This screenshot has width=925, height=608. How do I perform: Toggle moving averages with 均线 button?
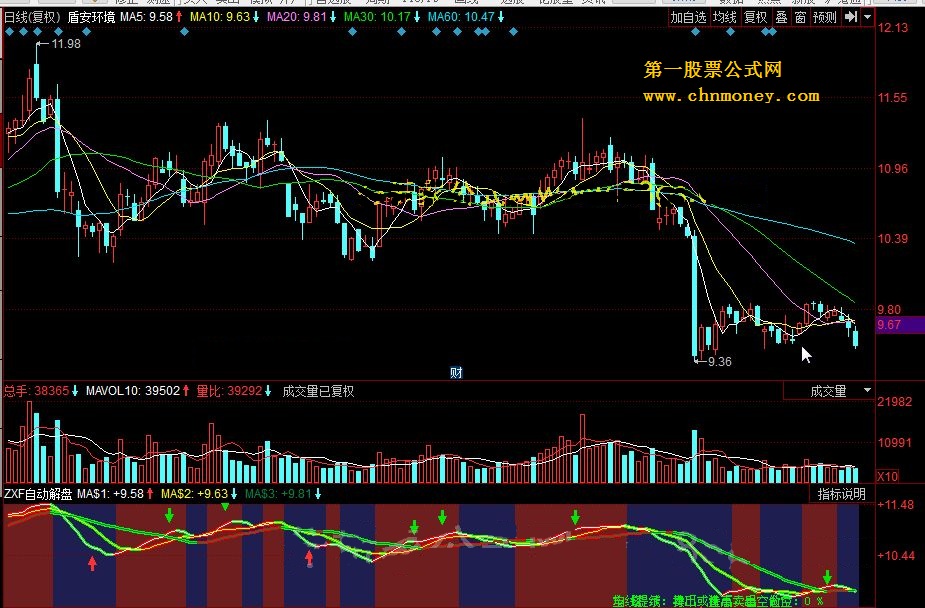coord(724,18)
